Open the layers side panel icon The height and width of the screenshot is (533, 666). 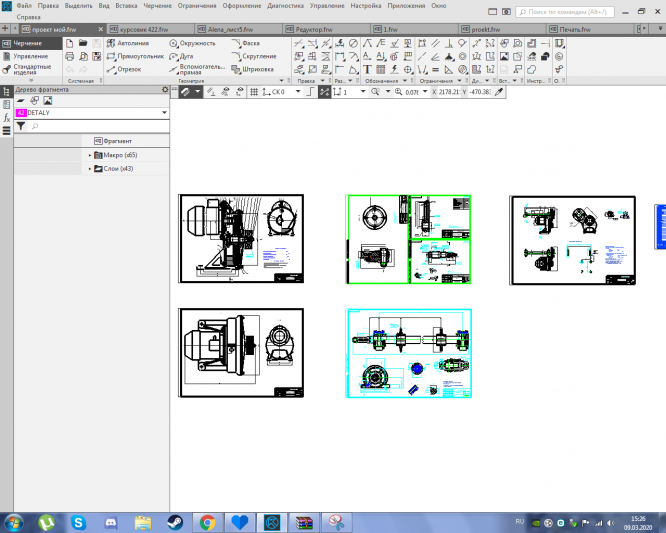[x=6, y=131]
